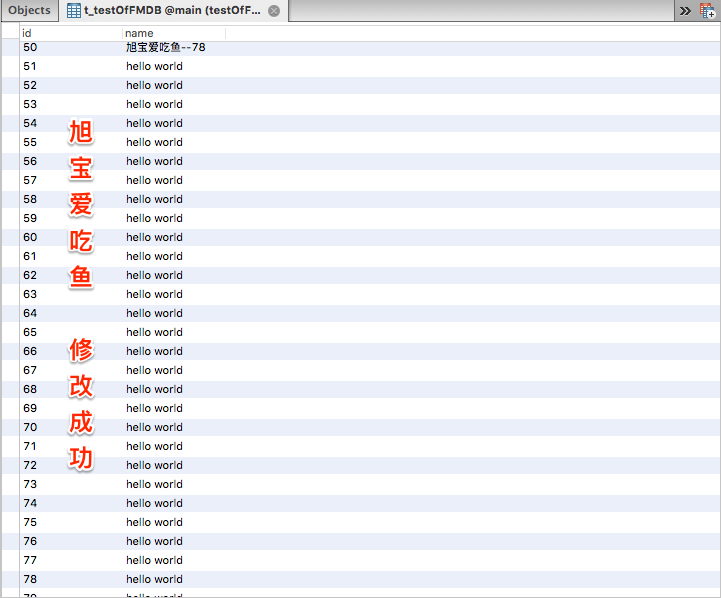Click hello world in row 60
This screenshot has height=598, width=721.
[154, 237]
